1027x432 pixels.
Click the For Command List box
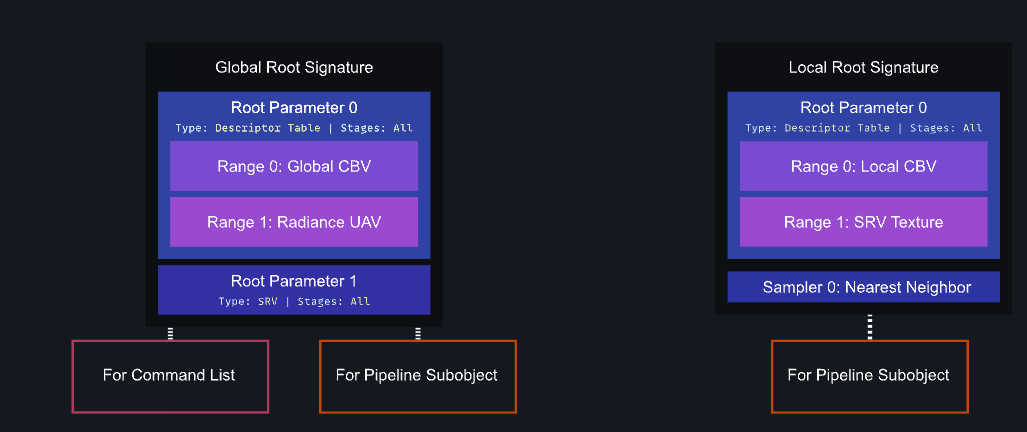tap(170, 376)
